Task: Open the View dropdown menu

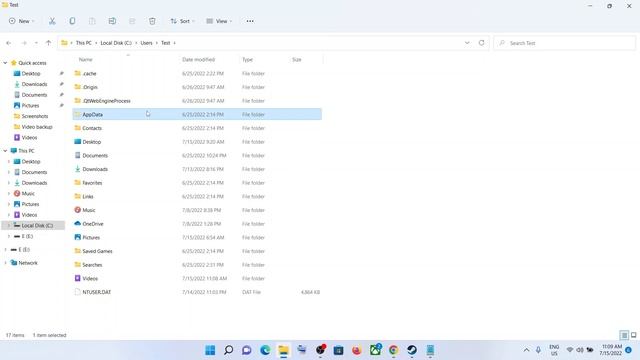Action: coord(219,21)
